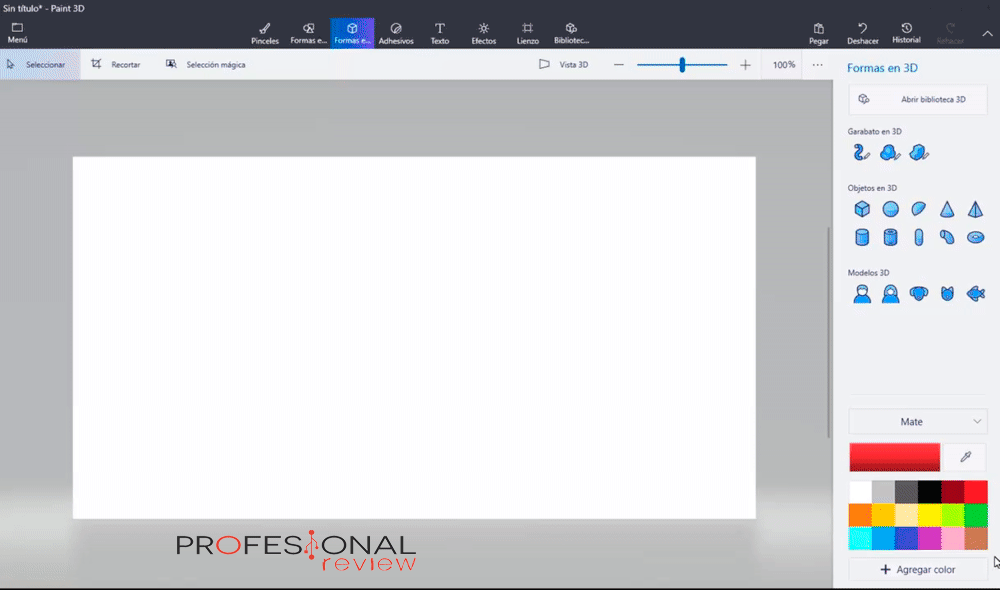Click on the white drawing canvas

414,337
